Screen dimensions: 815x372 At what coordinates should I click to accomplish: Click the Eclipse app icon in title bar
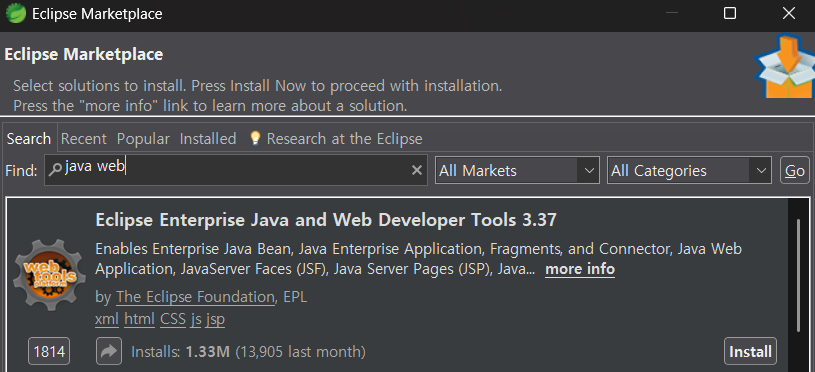(x=15, y=14)
